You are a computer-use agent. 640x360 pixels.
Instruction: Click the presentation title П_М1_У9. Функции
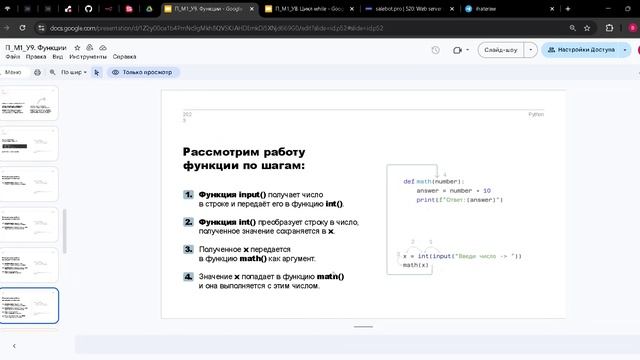36,48
